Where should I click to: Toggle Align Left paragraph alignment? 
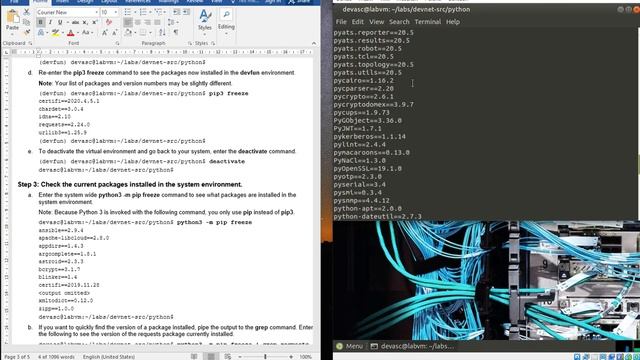(x=128, y=22)
